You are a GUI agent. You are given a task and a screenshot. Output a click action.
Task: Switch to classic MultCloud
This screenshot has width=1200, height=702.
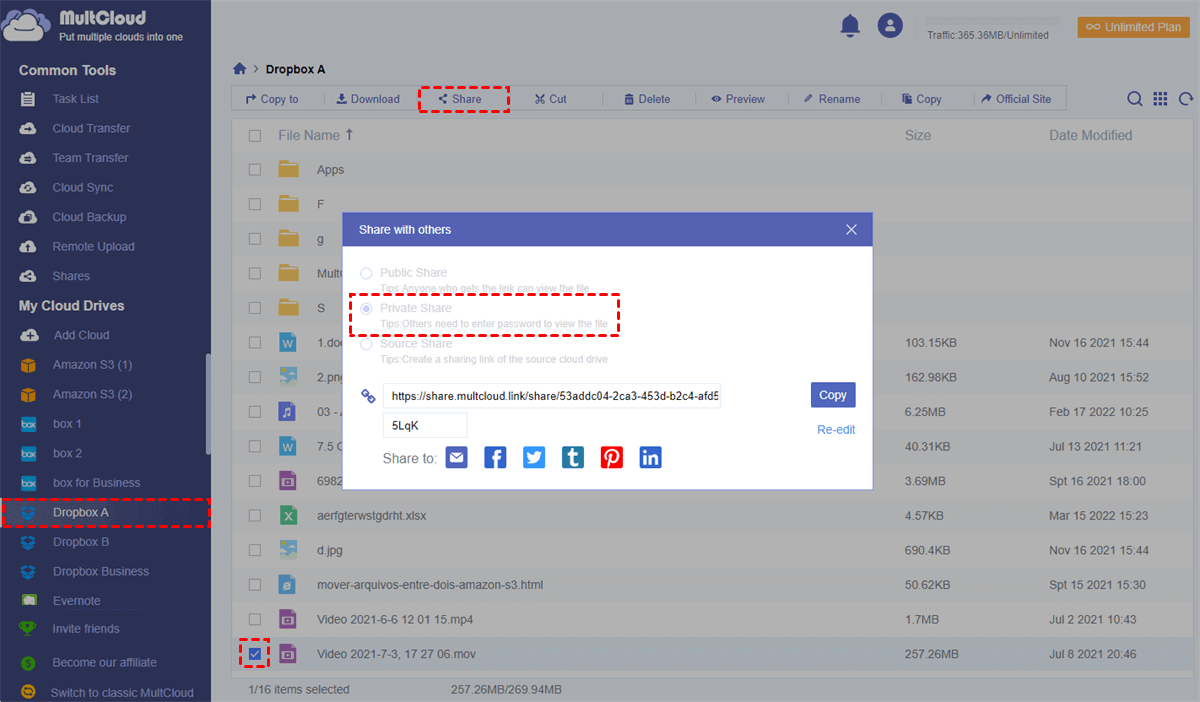(x=121, y=692)
